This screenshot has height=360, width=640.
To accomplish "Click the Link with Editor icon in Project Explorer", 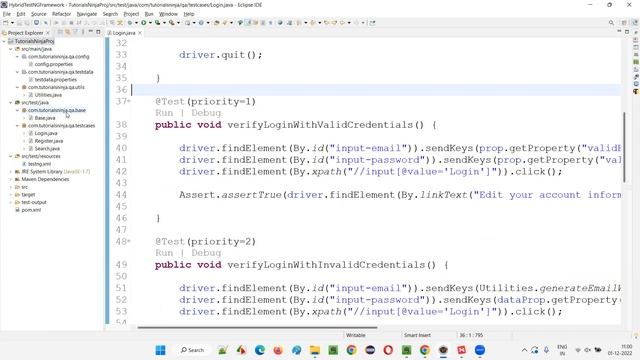I will click(x=67, y=32).
